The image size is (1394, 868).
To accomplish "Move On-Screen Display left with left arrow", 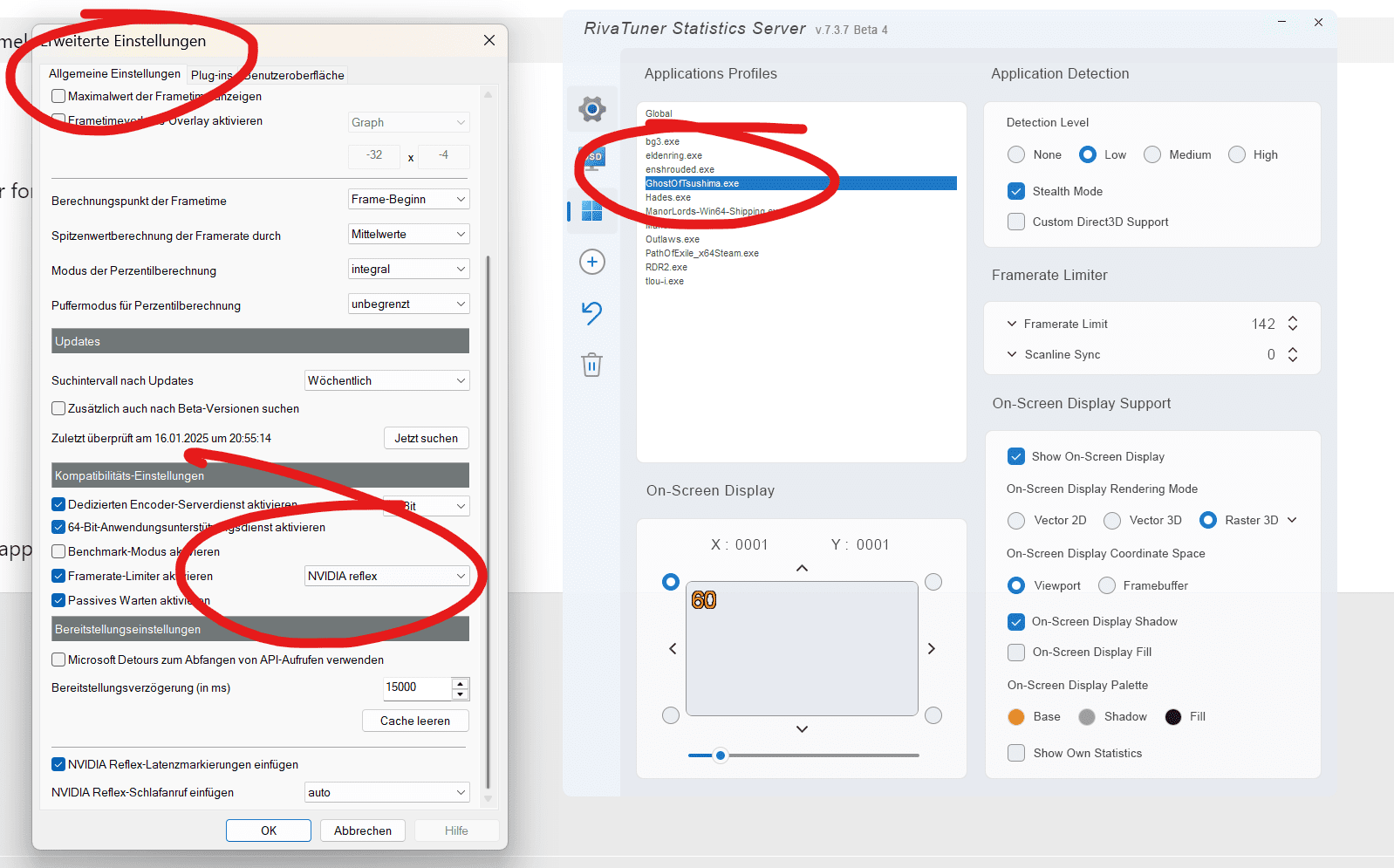I will pos(673,648).
